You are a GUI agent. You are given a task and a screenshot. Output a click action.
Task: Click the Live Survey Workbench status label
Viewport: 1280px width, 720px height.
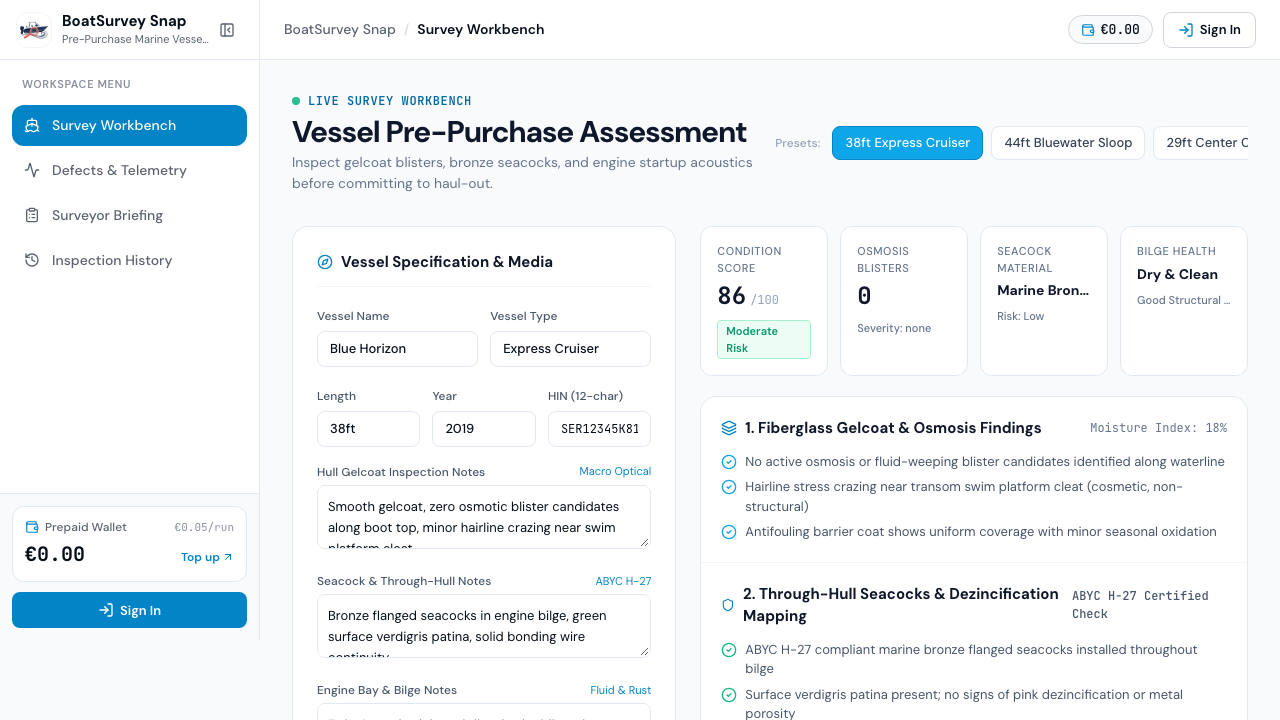390,101
